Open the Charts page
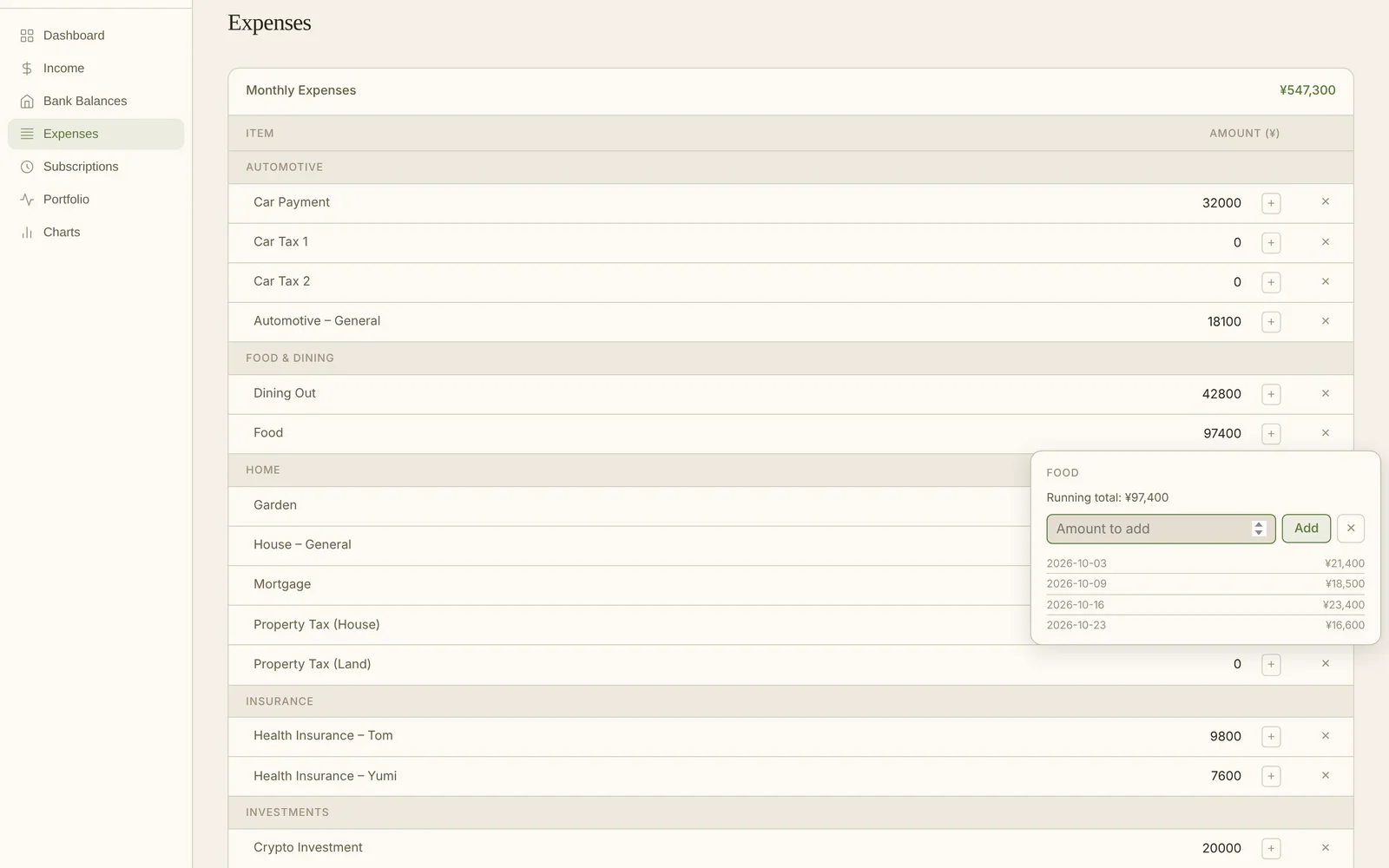The width and height of the screenshot is (1389, 868). 95,233
